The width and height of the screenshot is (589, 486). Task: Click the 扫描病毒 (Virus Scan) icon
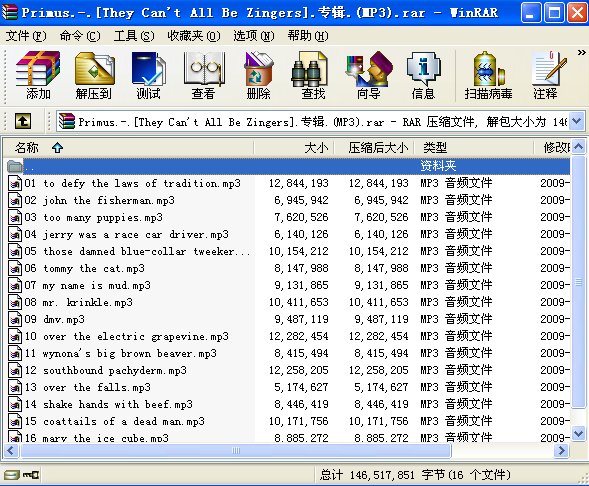(488, 75)
